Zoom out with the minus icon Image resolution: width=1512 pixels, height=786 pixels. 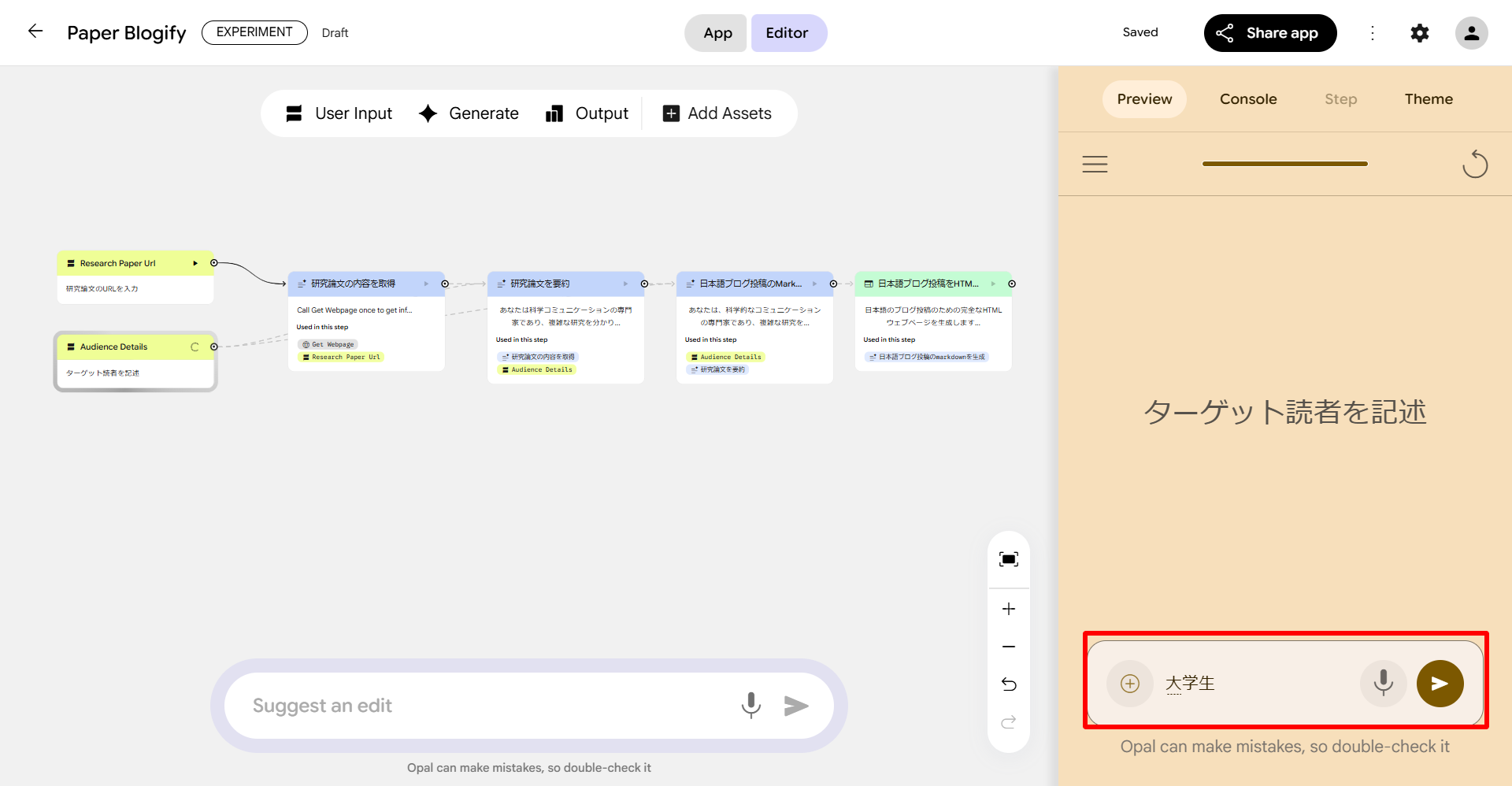click(x=1008, y=647)
